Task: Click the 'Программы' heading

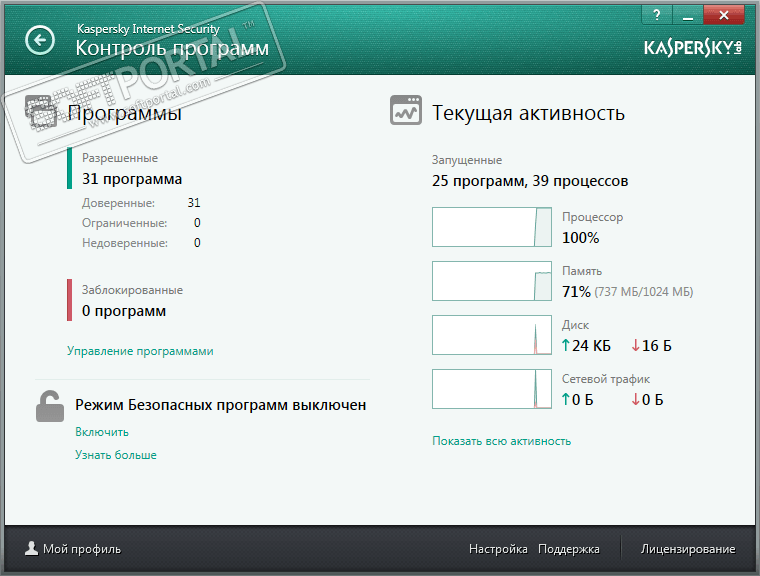Action: (125, 113)
